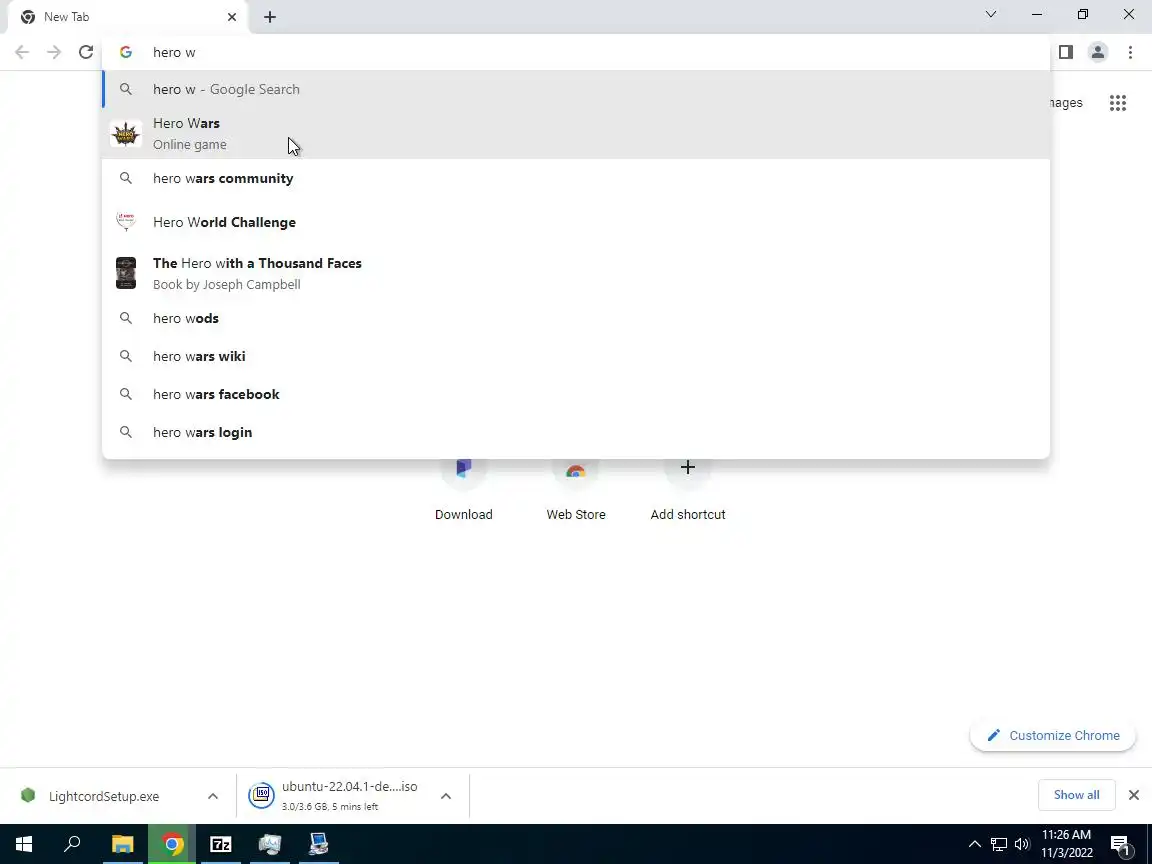The image size is (1152, 864).
Task: Click Customize Chrome button
Action: click(1053, 735)
